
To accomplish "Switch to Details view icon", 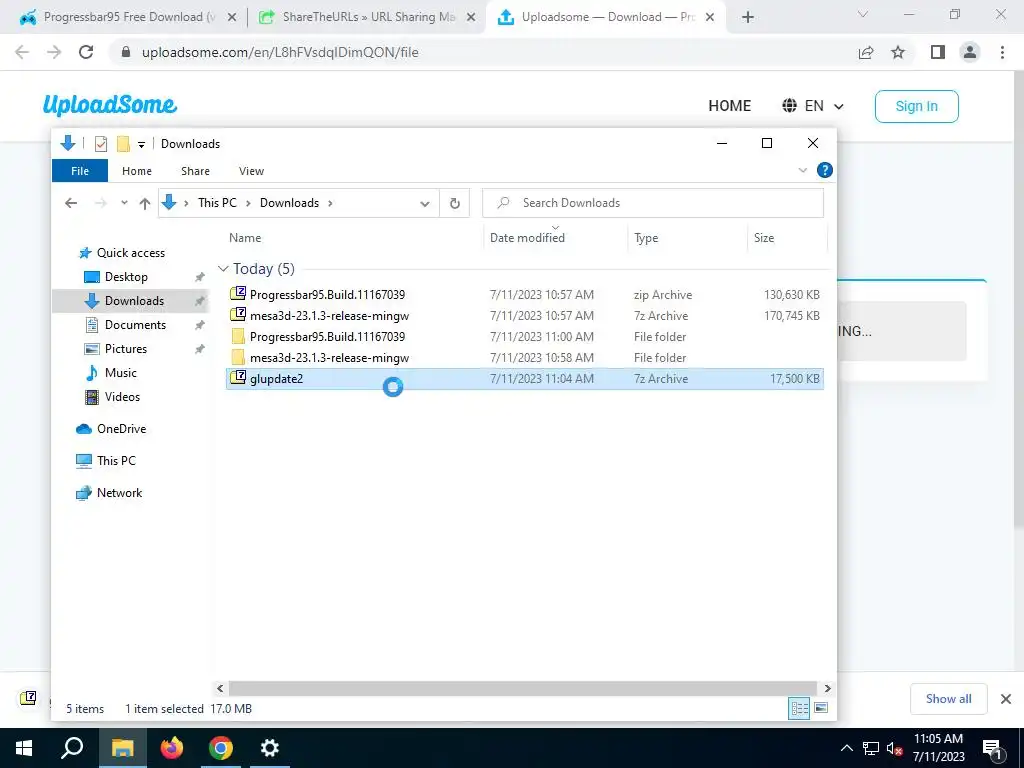I will click(799, 709).
